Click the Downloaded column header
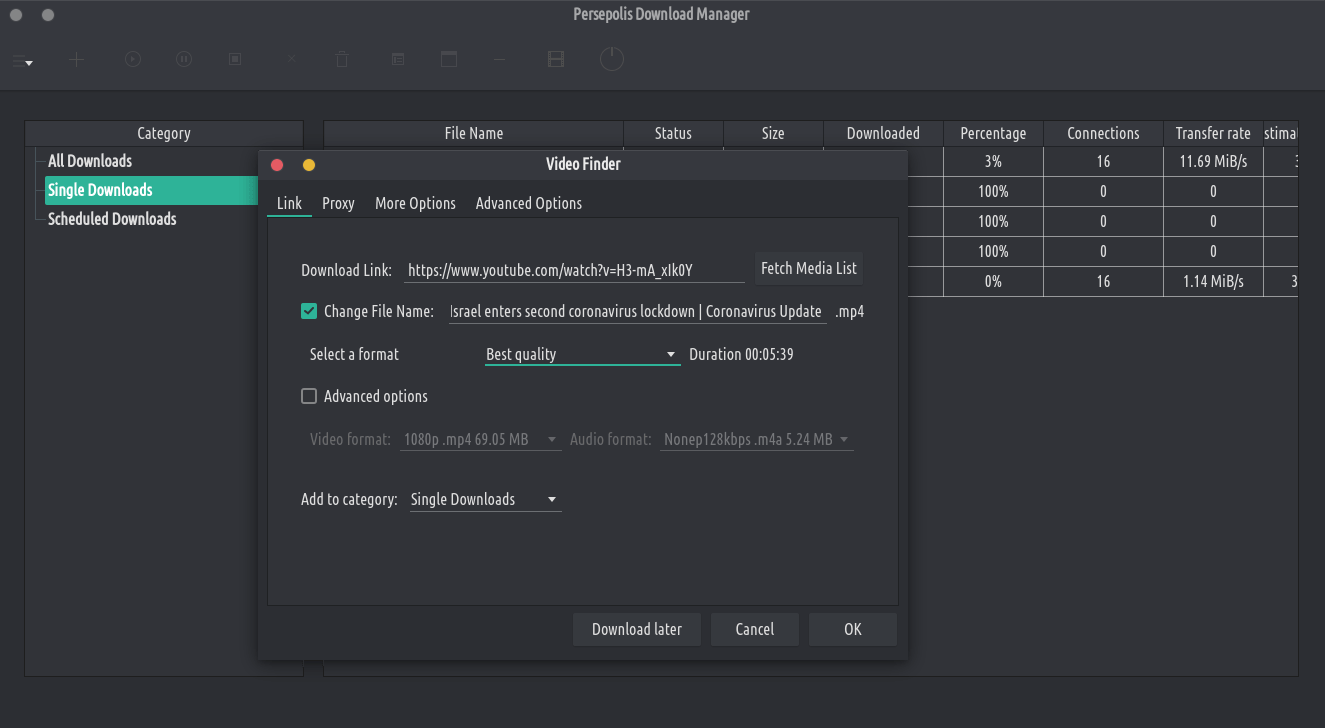The height and width of the screenshot is (728, 1325). (883, 133)
